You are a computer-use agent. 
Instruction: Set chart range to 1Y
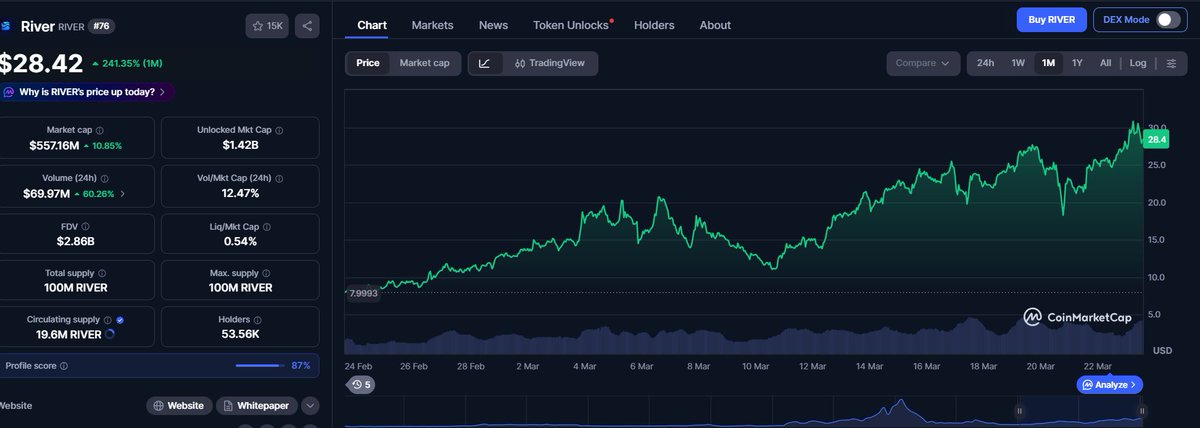[x=1077, y=63]
